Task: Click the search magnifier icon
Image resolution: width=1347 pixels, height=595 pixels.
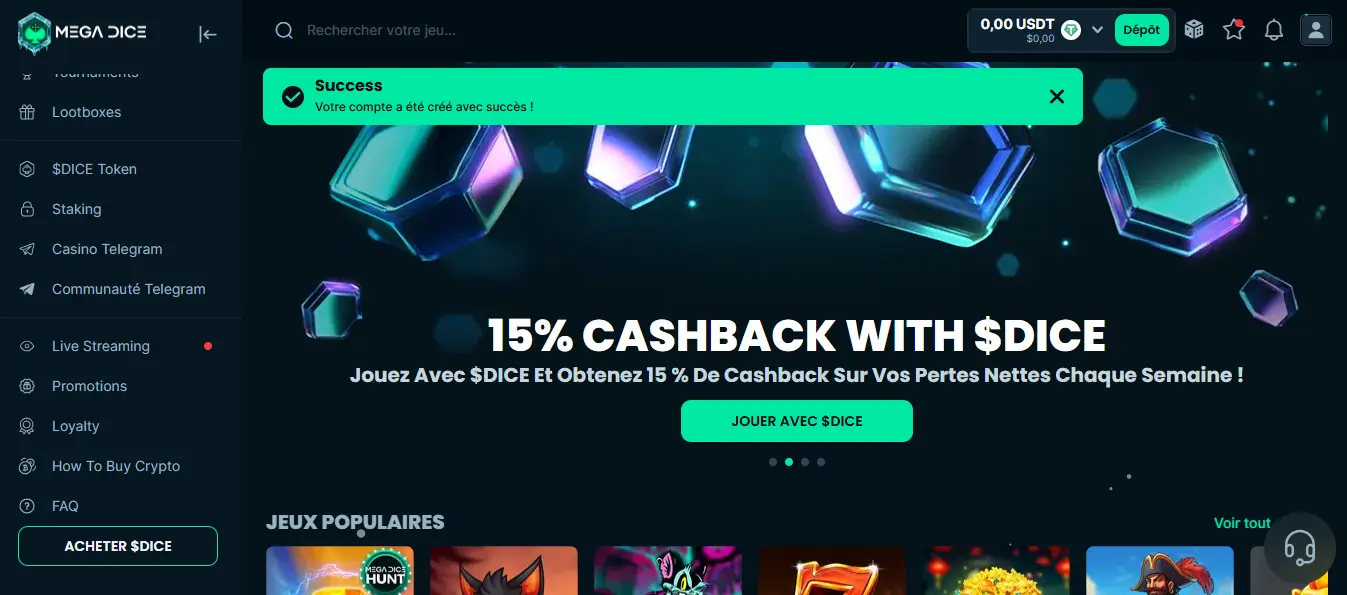Action: (284, 30)
